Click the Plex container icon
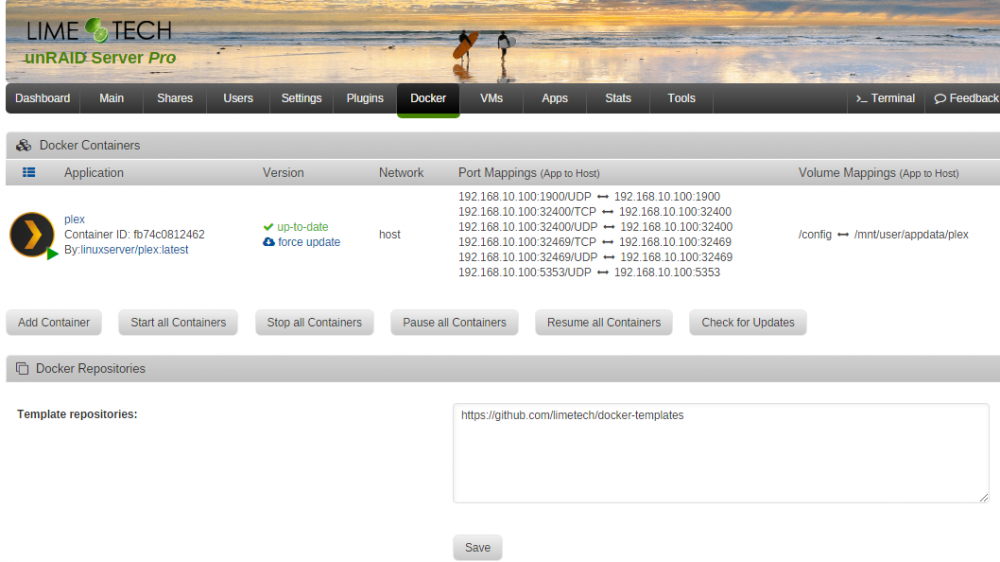 click(x=31, y=234)
